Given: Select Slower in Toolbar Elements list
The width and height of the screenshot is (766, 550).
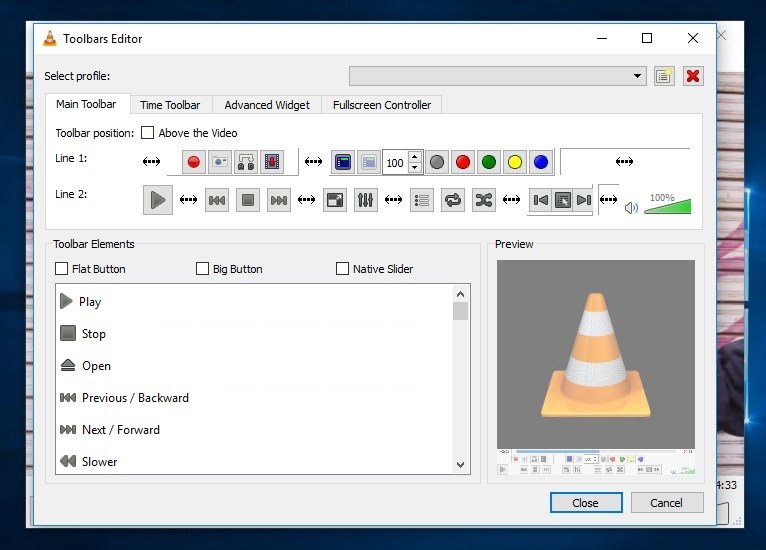Looking at the screenshot, I should click(255, 462).
